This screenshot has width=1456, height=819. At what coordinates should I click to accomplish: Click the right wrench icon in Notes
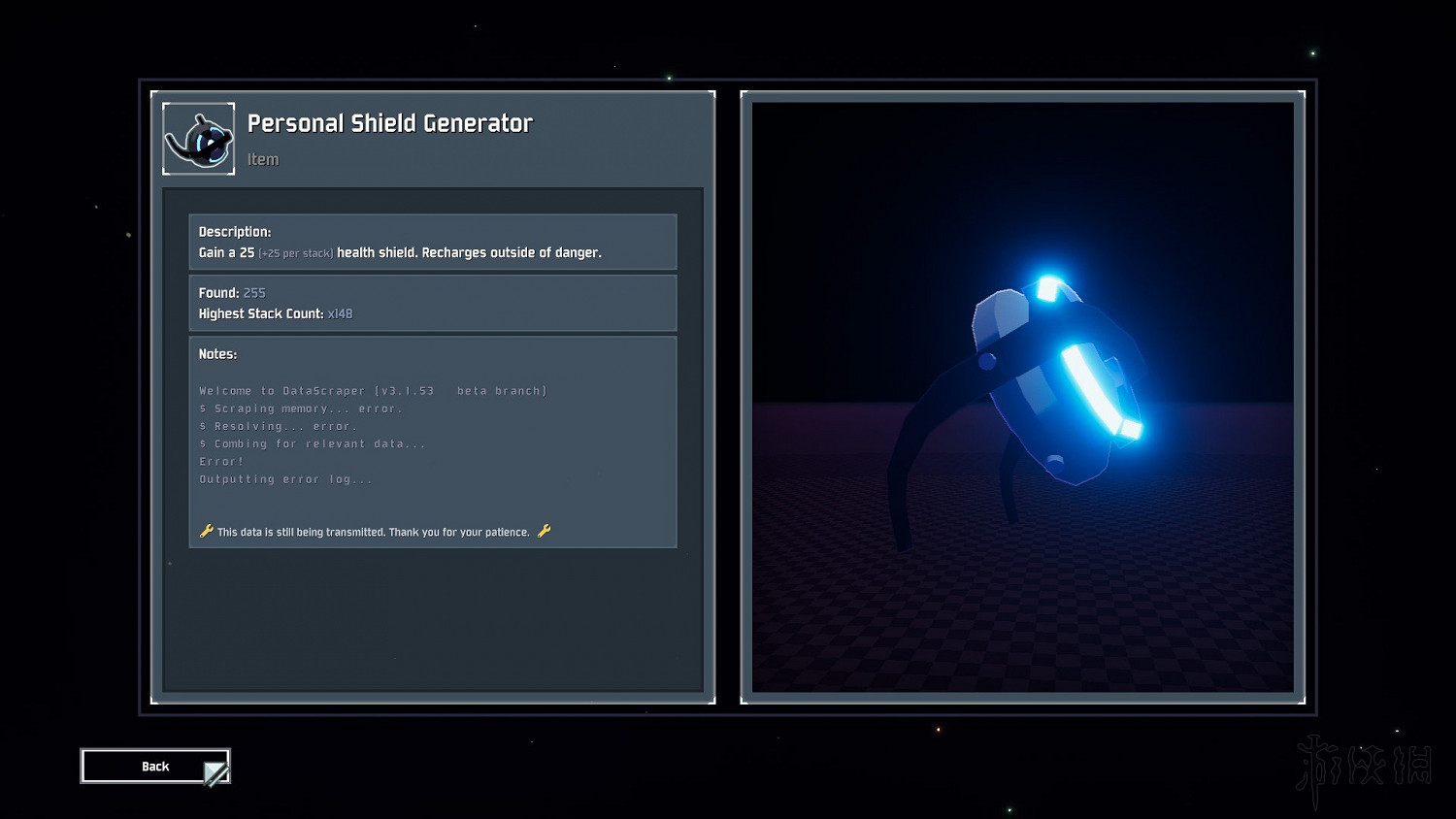pos(544,531)
